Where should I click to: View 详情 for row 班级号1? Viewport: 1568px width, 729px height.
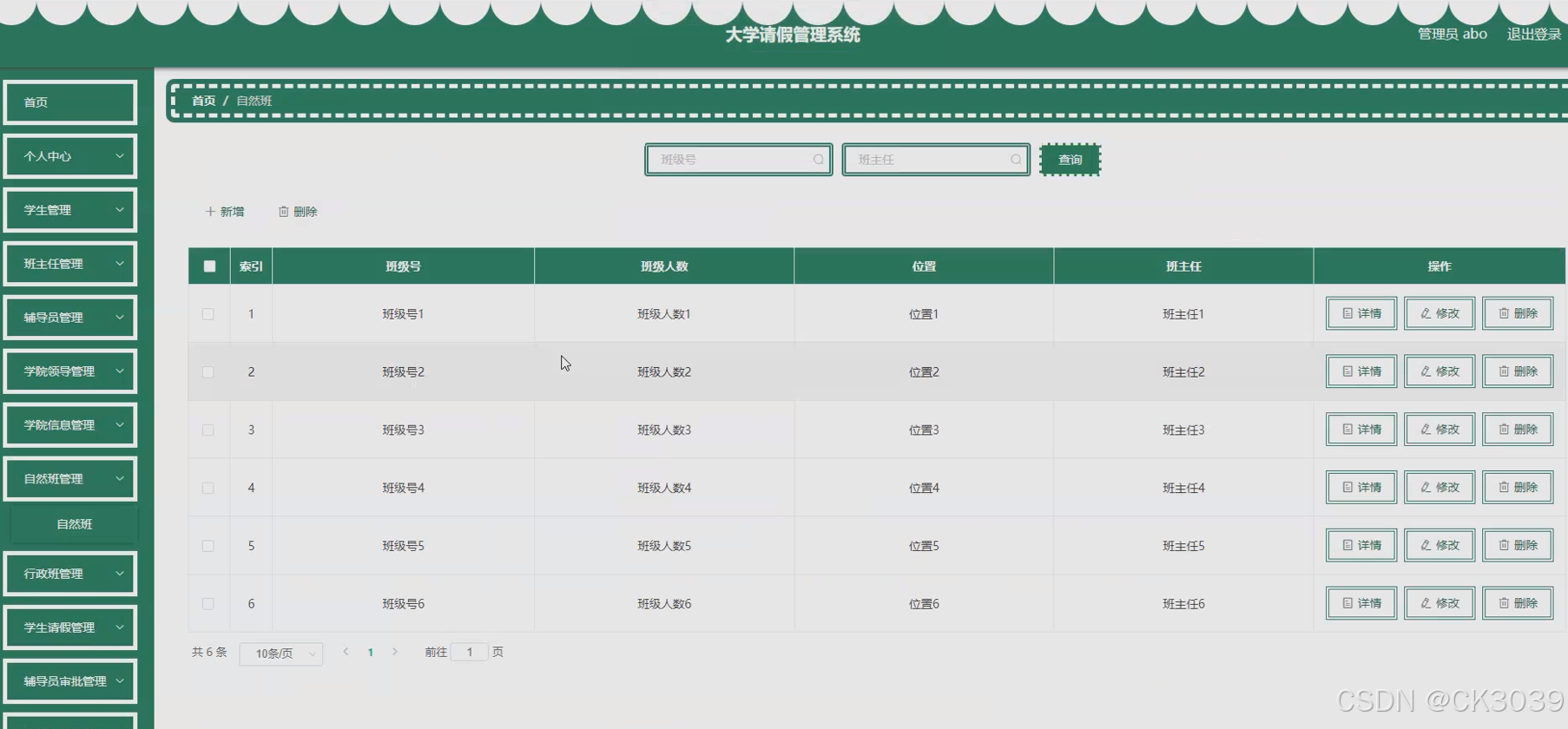coord(1361,313)
